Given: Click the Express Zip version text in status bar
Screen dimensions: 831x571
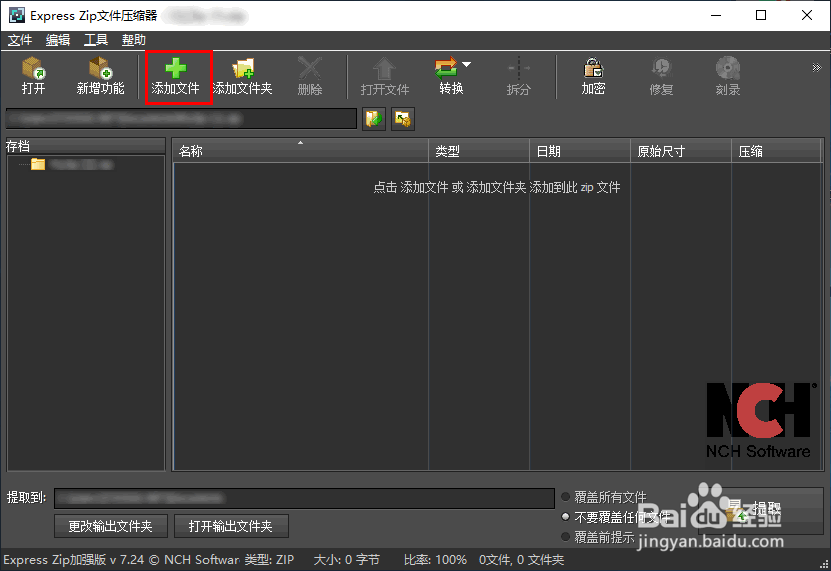Looking at the screenshot, I should 121,560.
